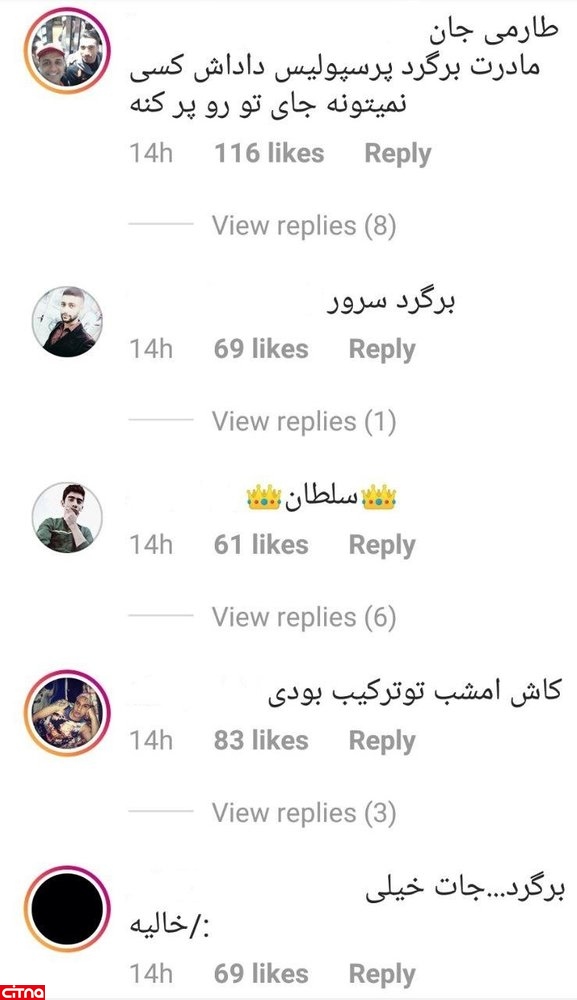The width and height of the screenshot is (577, 1000).
Task: Select the crown emoji 'سلطان' comment text
Action: point(321,497)
